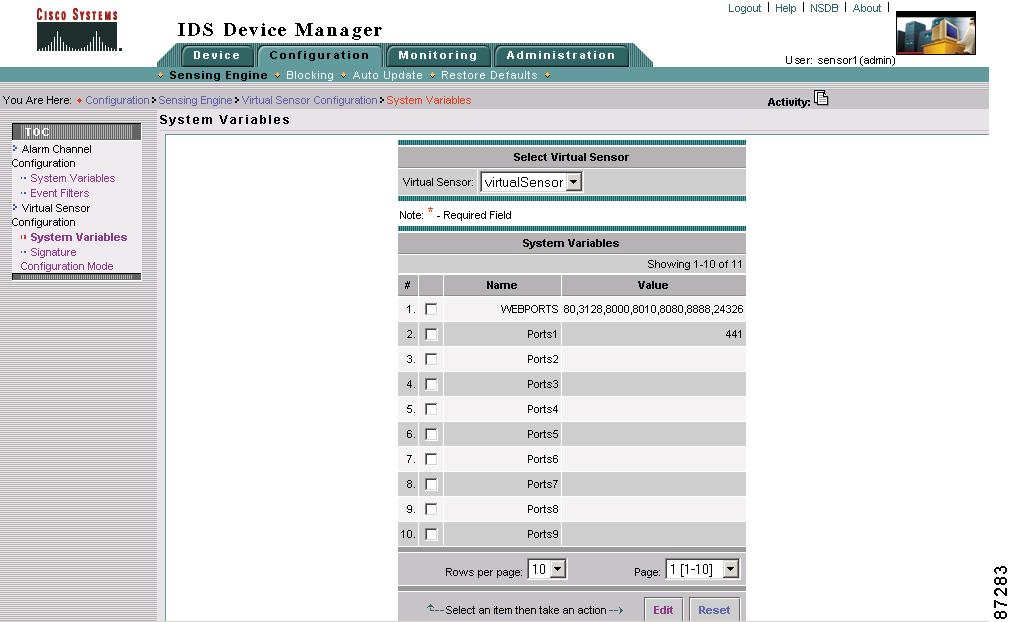This screenshot has height=622, width=1011.
Task: Tick the Ports2 row checkbox
Action: point(431,359)
